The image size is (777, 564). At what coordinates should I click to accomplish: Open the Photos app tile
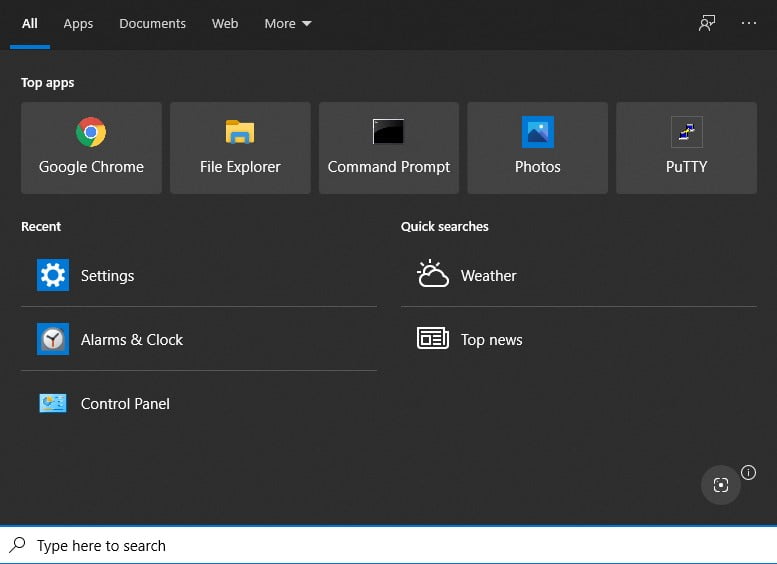(x=538, y=148)
